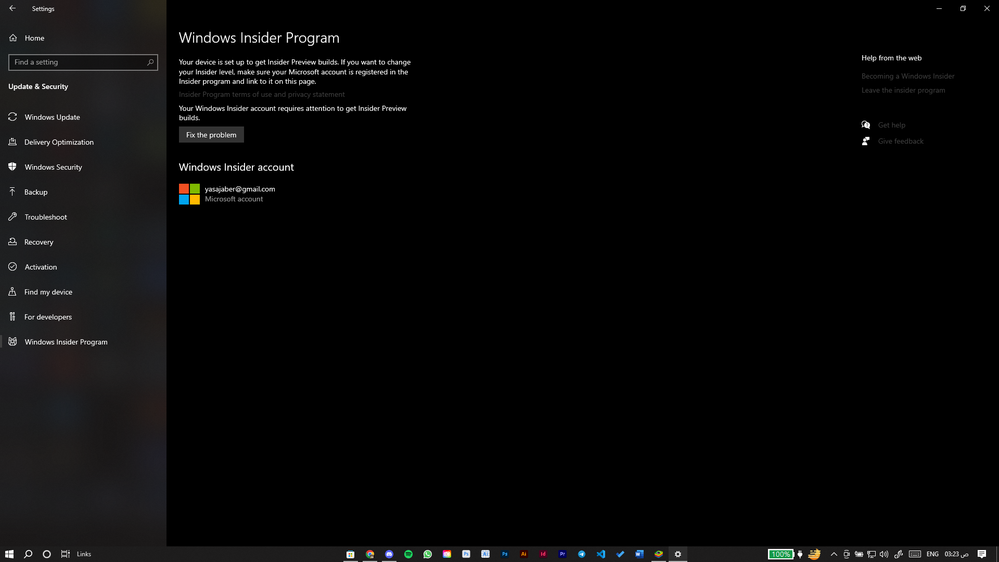
Task: Click the search magnifier in settings box
Action: point(150,62)
